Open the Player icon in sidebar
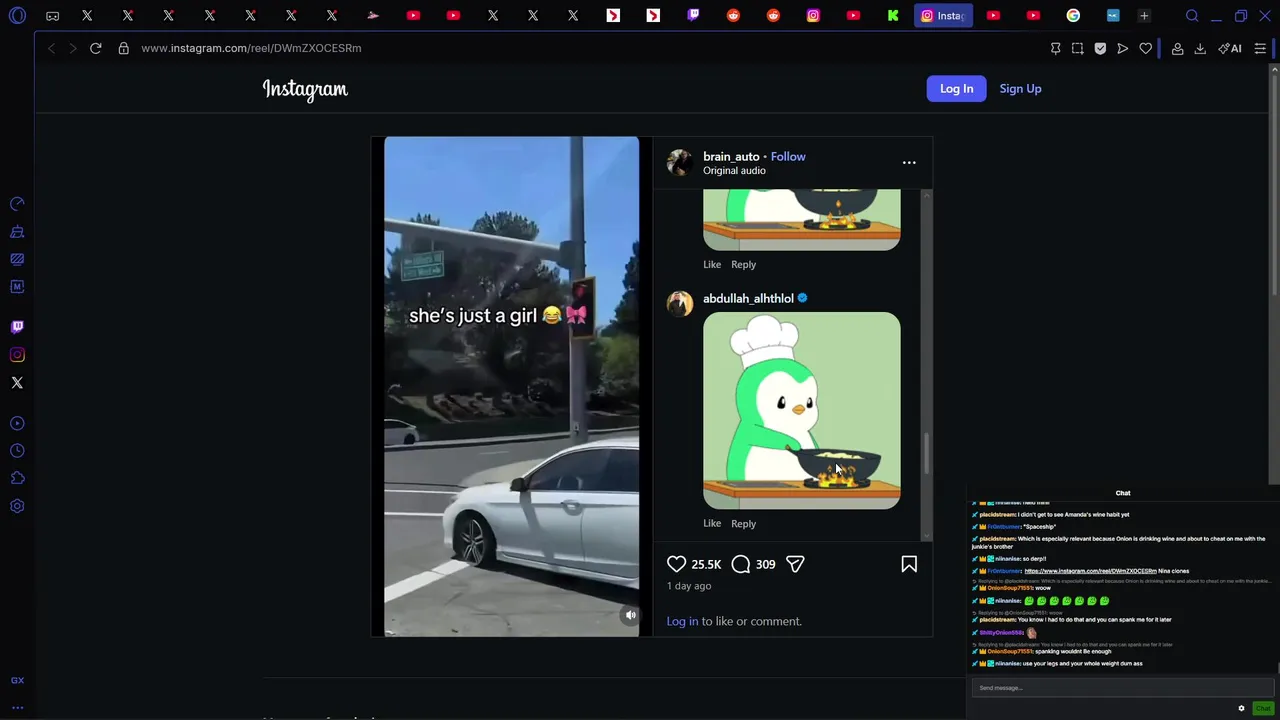Screen dimensions: 1280x720 pos(17,424)
